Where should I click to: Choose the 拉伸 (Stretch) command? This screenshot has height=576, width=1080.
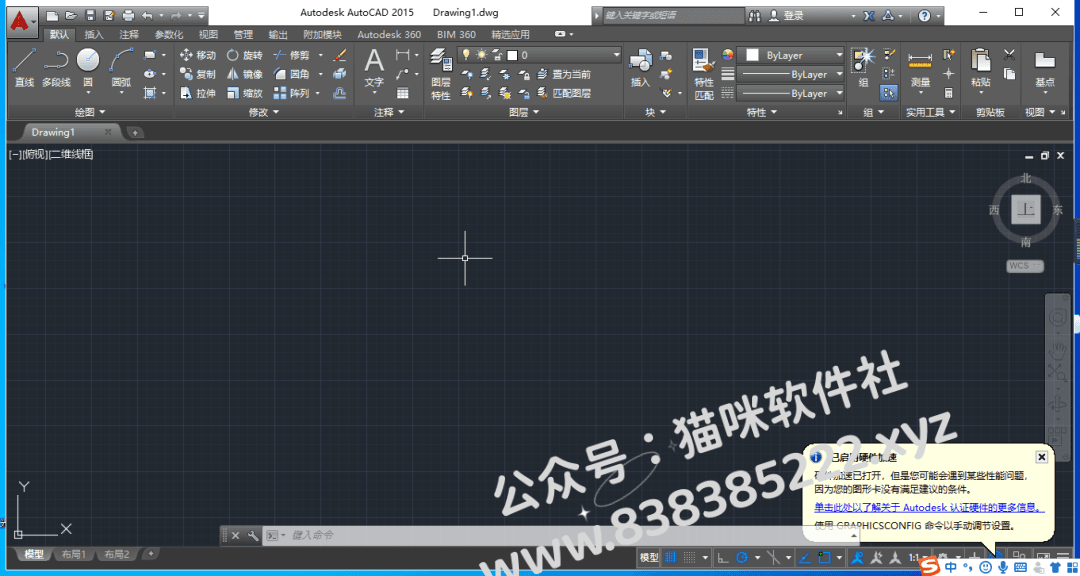coord(198,93)
